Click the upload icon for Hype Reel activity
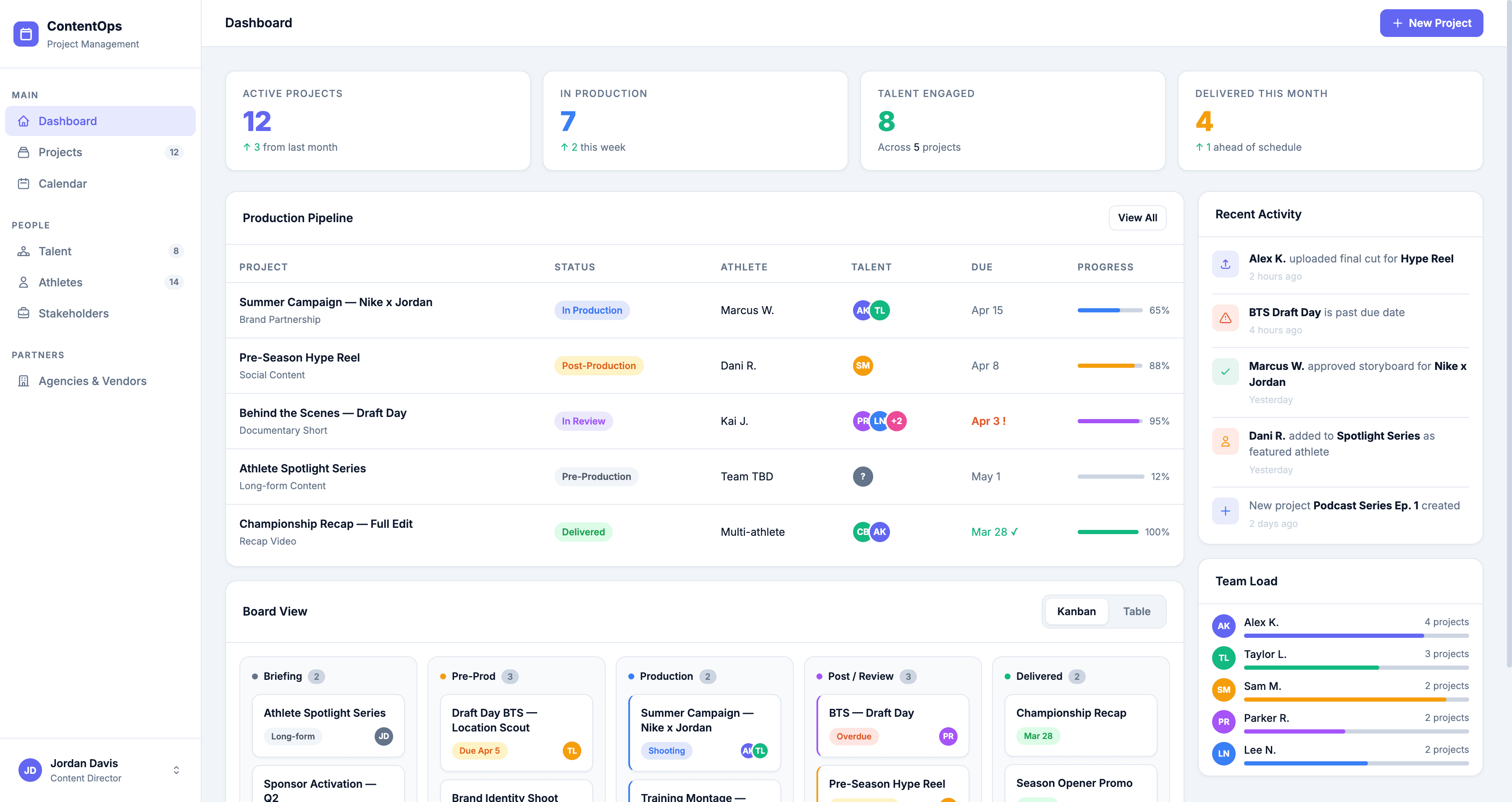This screenshot has height=802, width=1512. [1225, 265]
